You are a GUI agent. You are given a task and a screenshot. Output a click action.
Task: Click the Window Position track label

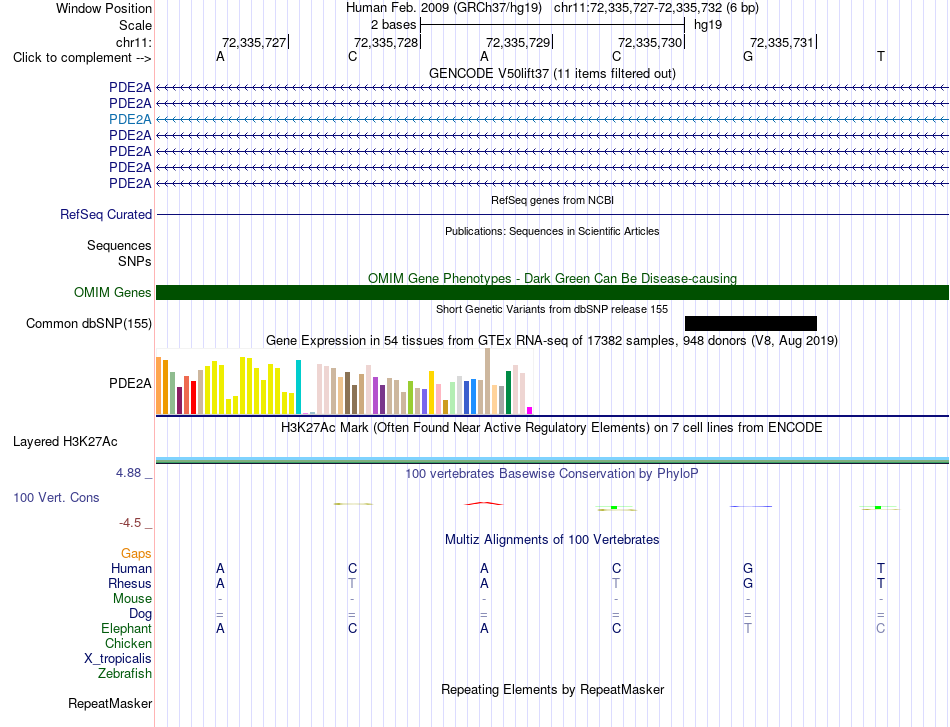(x=104, y=8)
